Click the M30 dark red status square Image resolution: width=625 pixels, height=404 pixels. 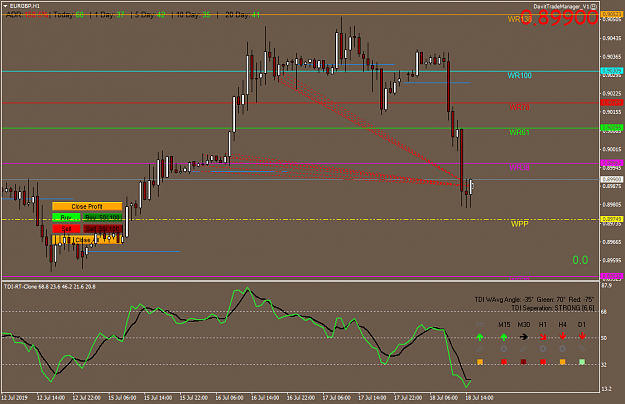pyautogui.click(x=523, y=362)
